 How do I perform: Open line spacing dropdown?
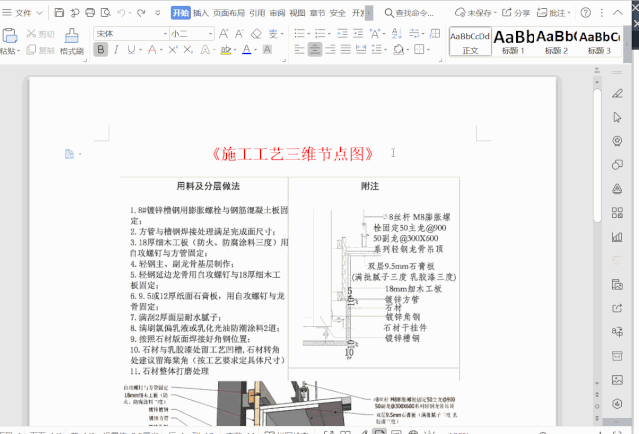click(x=379, y=50)
